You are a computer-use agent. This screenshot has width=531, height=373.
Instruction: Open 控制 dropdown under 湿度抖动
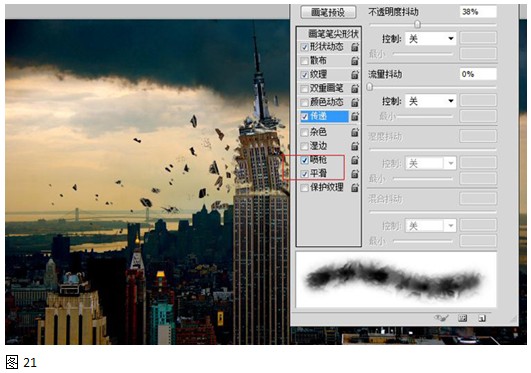[430, 164]
